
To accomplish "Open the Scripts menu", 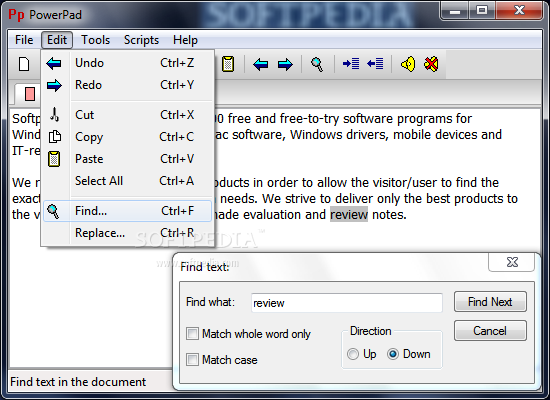I will [x=141, y=40].
